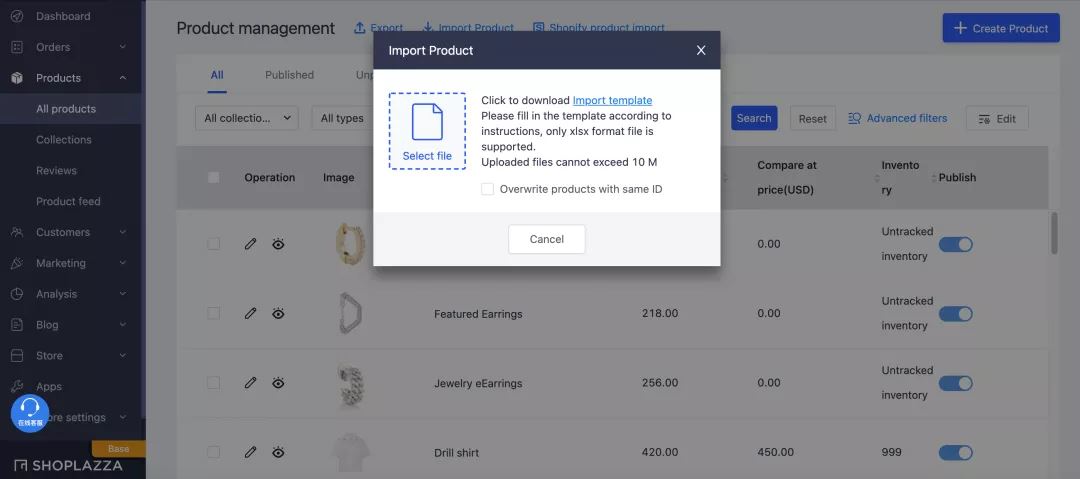
Task: Expand the Orders menu chevron
Action: tap(123, 47)
